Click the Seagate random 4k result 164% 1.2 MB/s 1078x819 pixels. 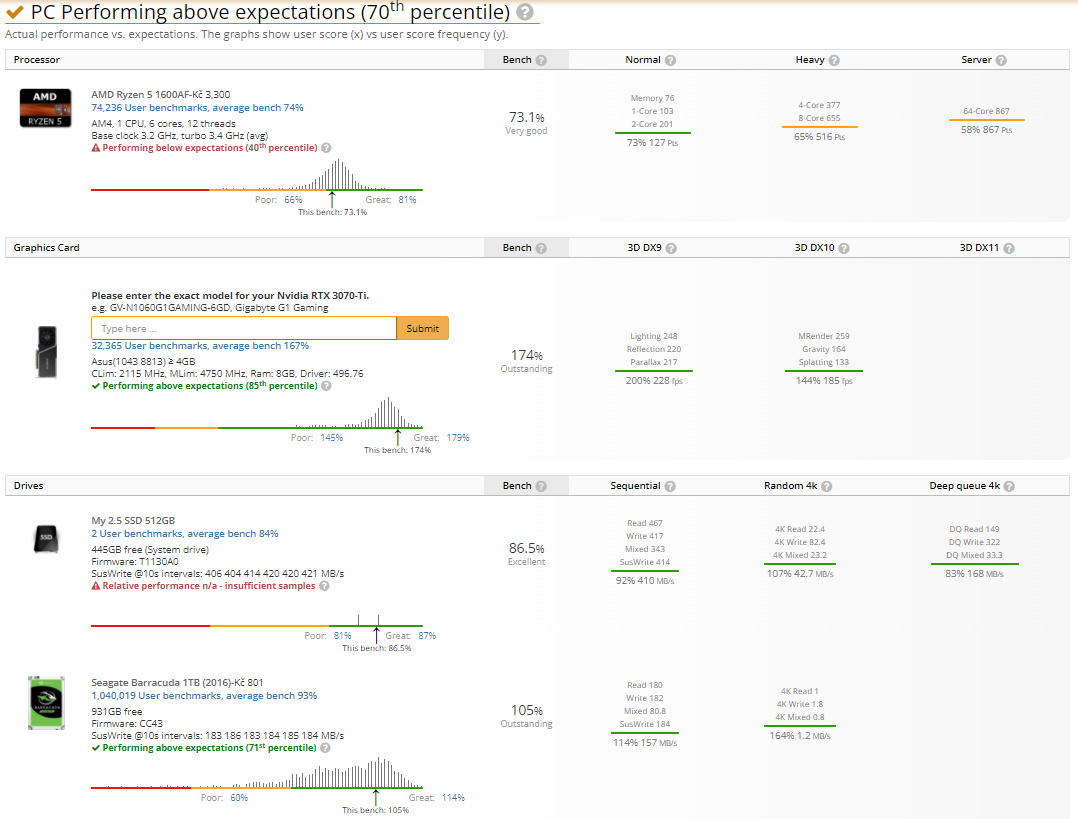click(x=800, y=736)
